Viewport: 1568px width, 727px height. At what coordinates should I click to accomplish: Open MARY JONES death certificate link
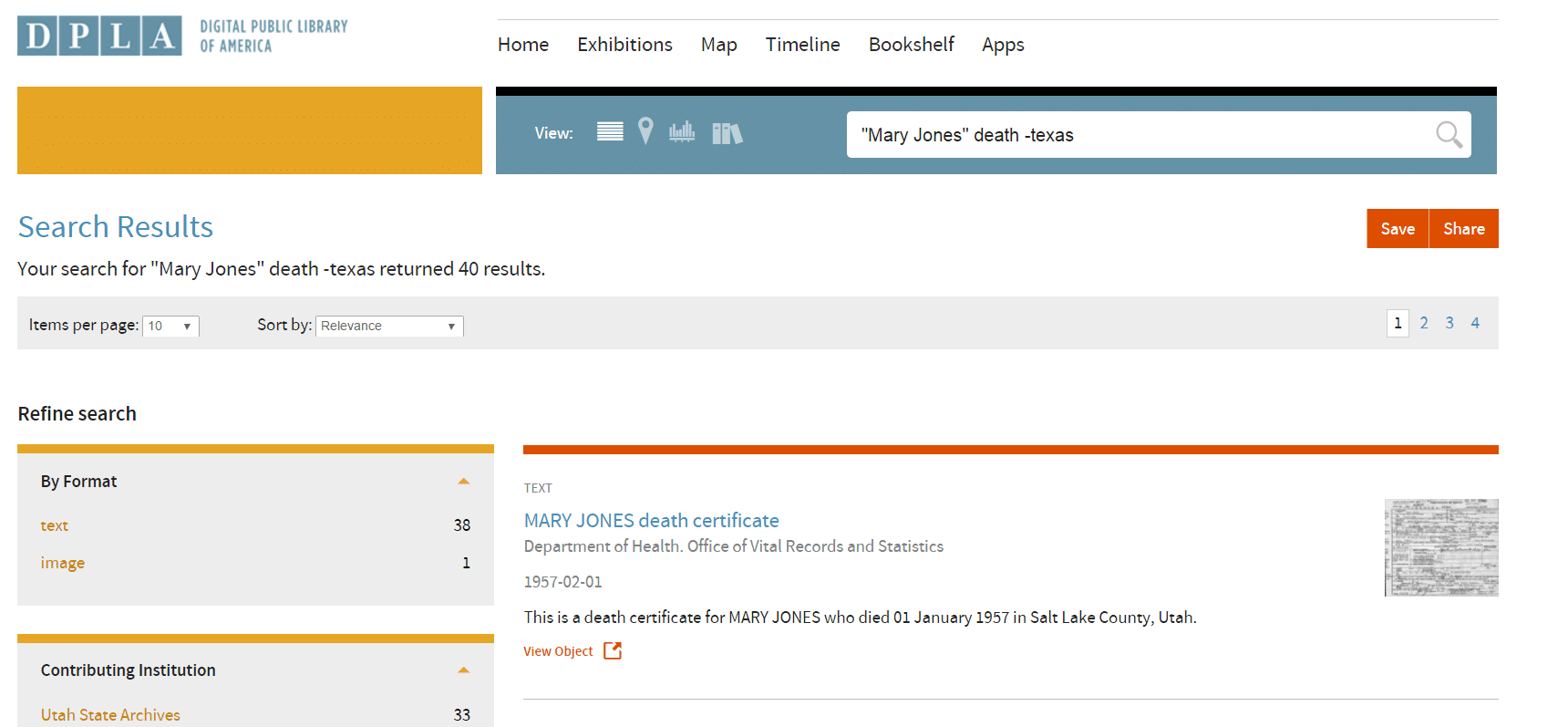[x=651, y=520]
